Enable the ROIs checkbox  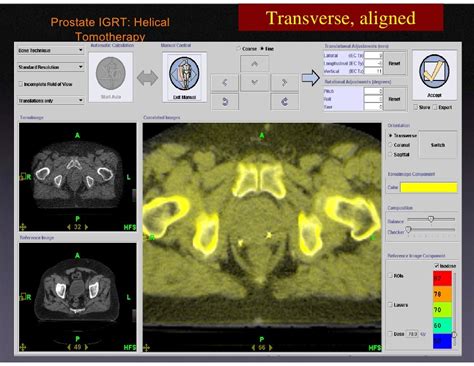click(x=390, y=276)
